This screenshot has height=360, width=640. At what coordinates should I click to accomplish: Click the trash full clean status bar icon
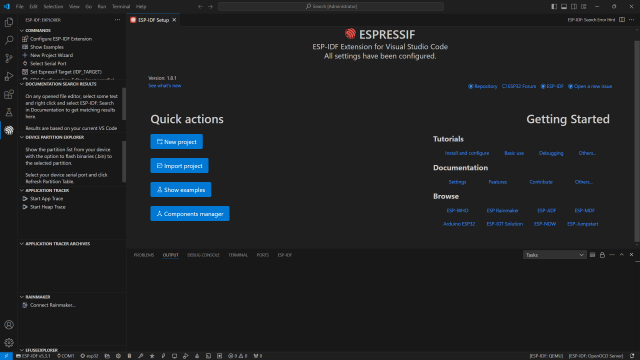coord(129,356)
